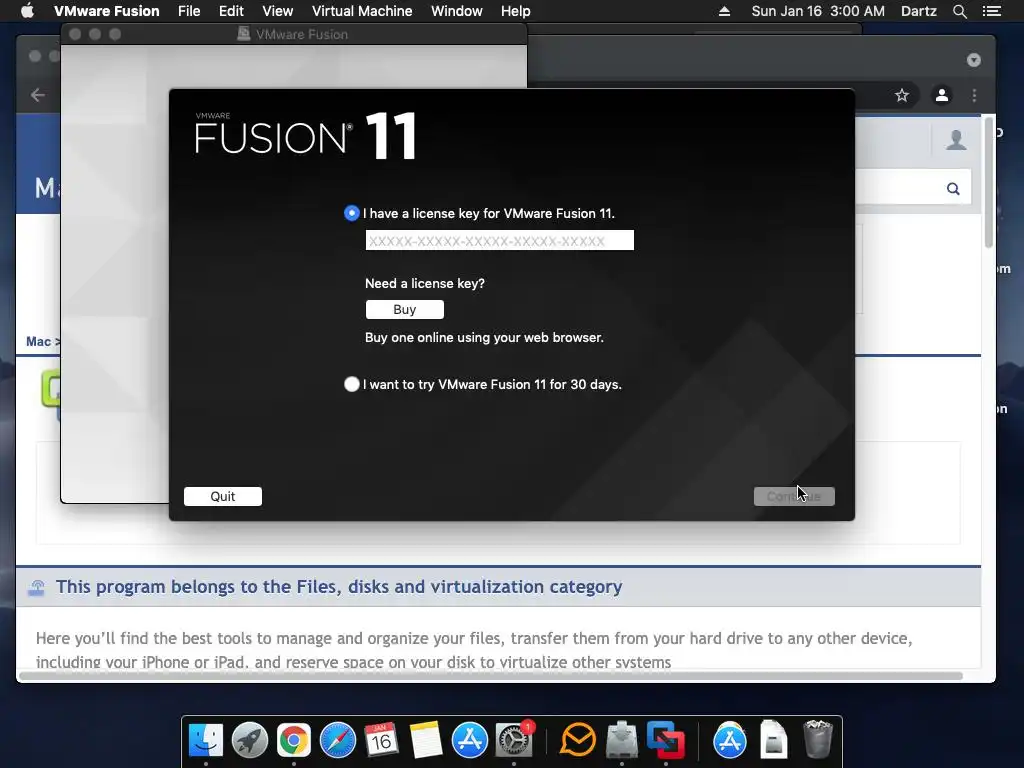The height and width of the screenshot is (768, 1024).
Task: Open Trash from the Dock
Action: click(817, 739)
